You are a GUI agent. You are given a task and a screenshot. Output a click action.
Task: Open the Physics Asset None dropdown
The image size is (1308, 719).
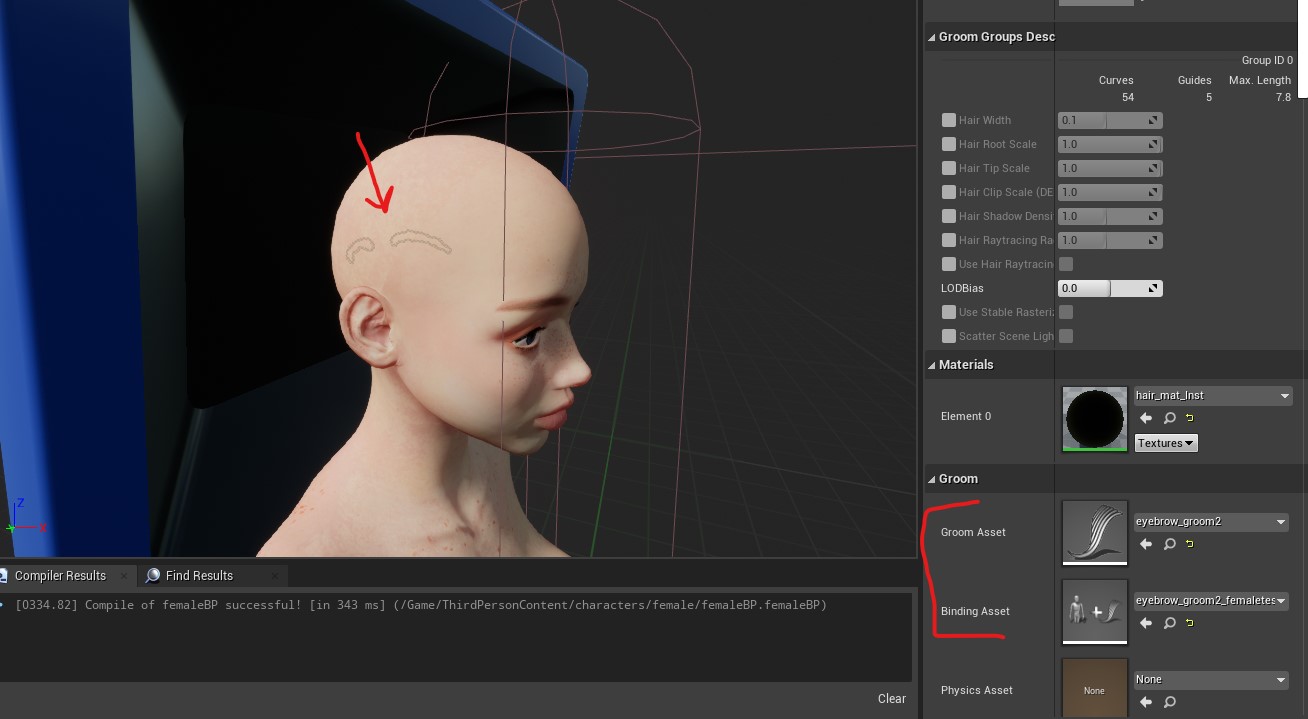(1211, 680)
